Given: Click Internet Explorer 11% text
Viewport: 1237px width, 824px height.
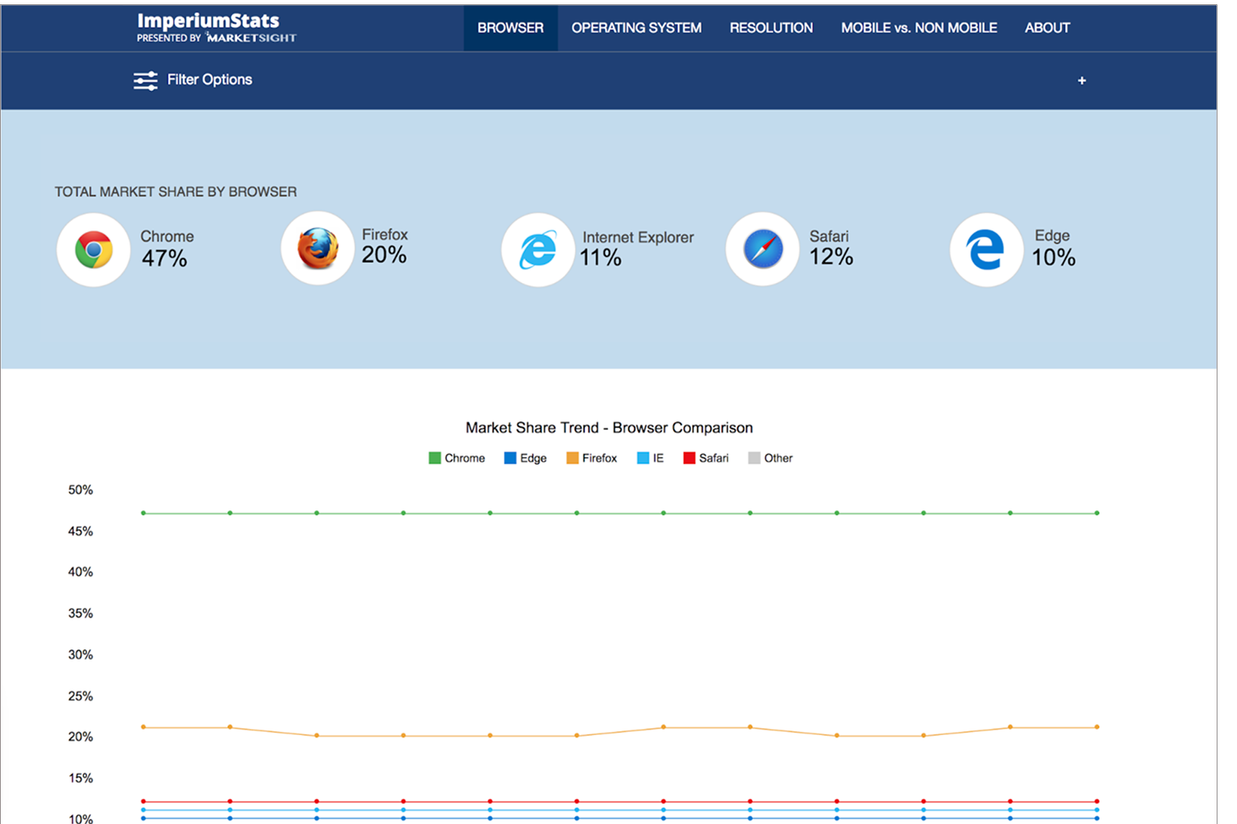Looking at the screenshot, I should click(x=636, y=249).
